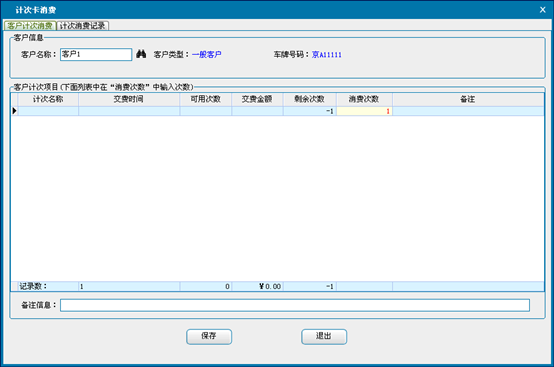Click the 计次名称 column header
The image size is (554, 367).
(x=48, y=99)
